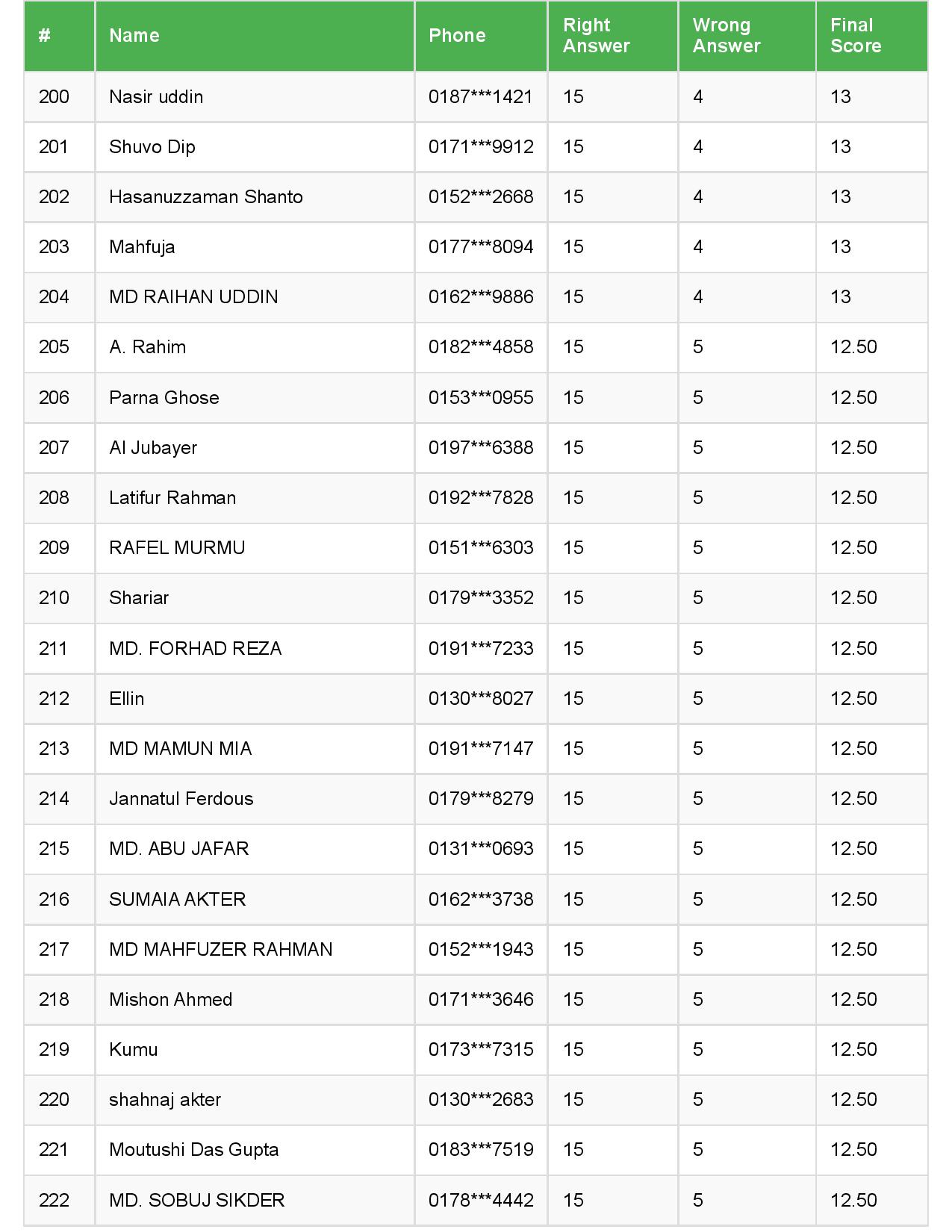Click rank number 205
Viewport: 952px width, 1232px height.
coord(54,347)
